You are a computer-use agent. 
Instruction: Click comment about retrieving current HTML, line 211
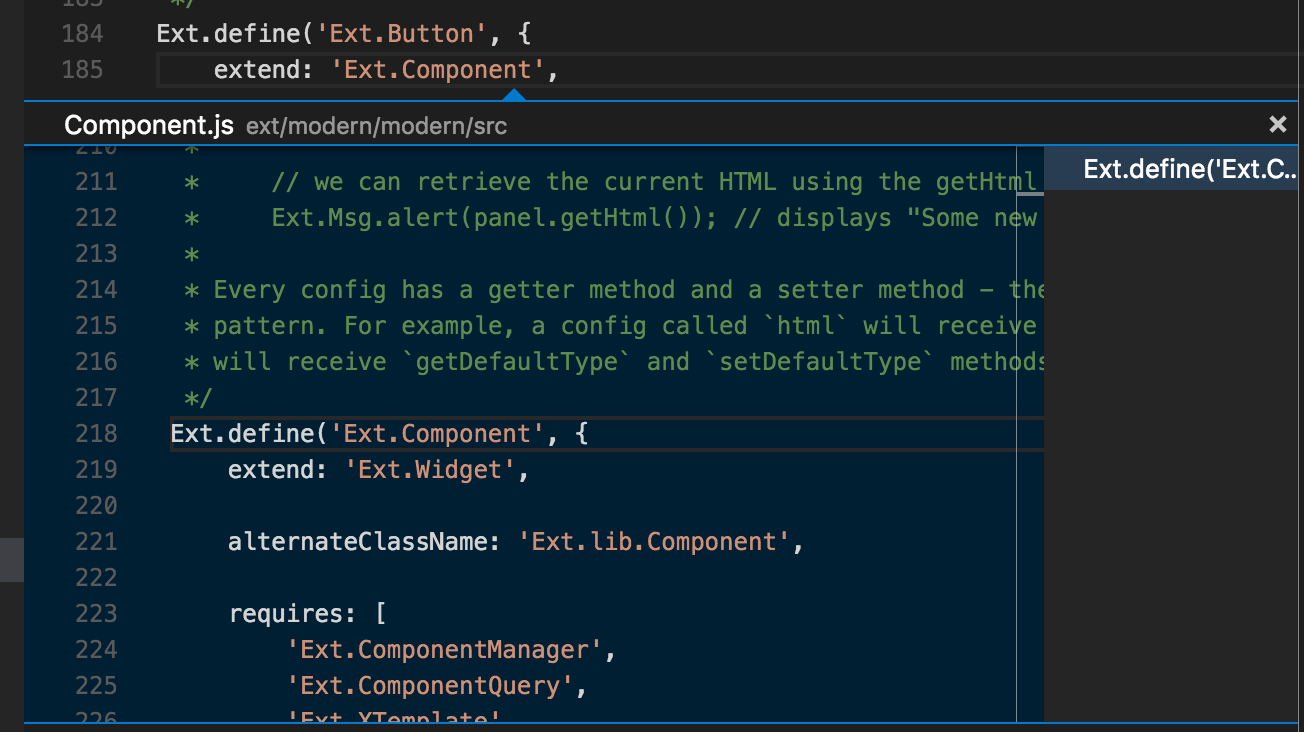[654, 182]
